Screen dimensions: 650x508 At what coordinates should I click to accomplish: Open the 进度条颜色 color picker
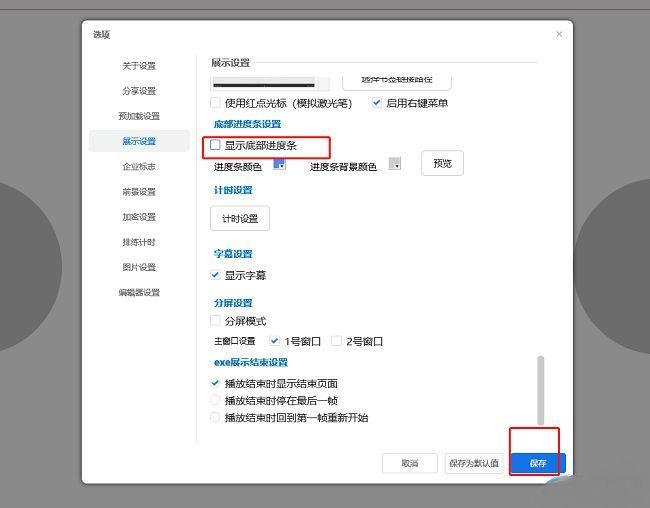tap(279, 164)
